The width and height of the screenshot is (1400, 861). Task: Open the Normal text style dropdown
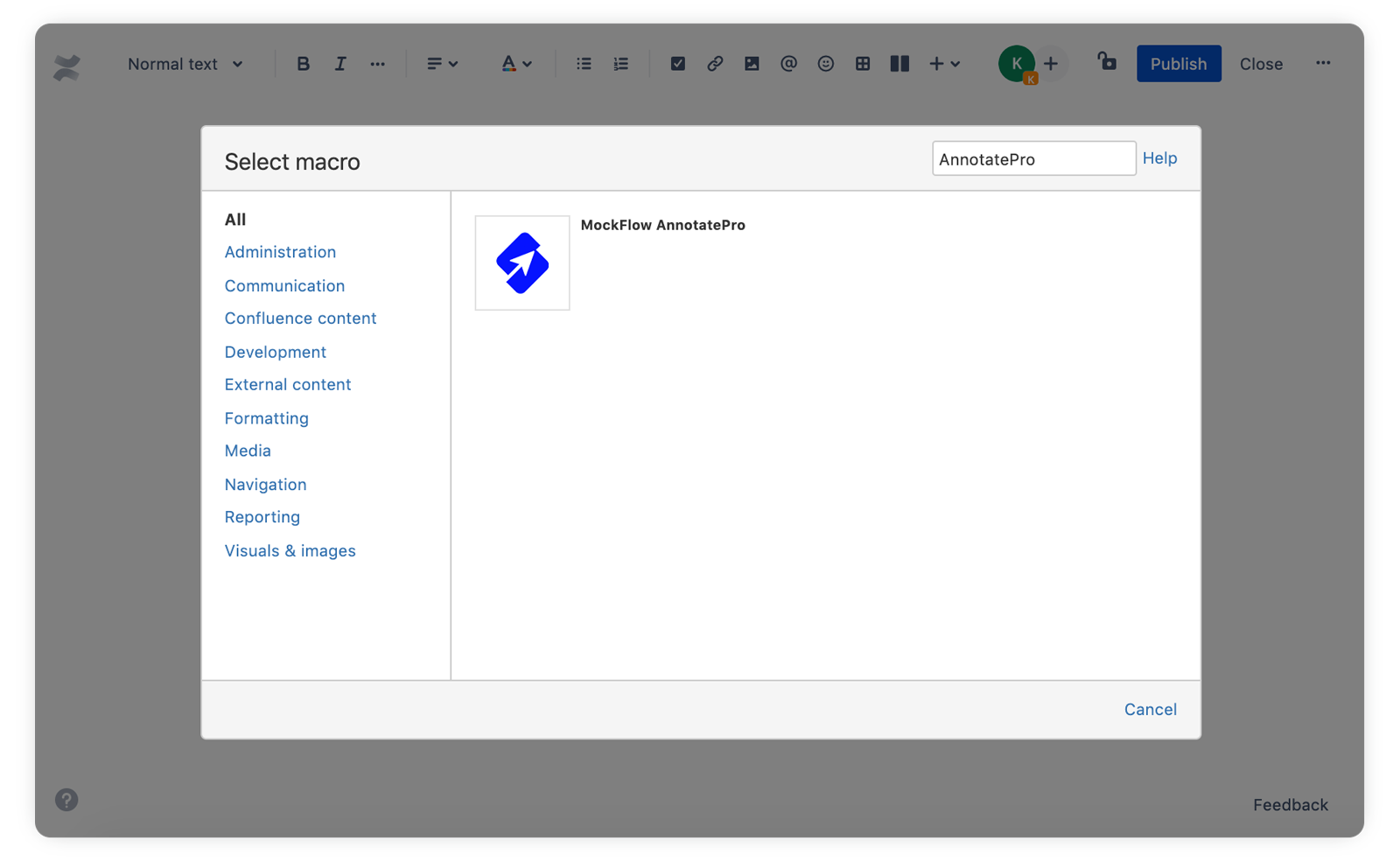(185, 64)
